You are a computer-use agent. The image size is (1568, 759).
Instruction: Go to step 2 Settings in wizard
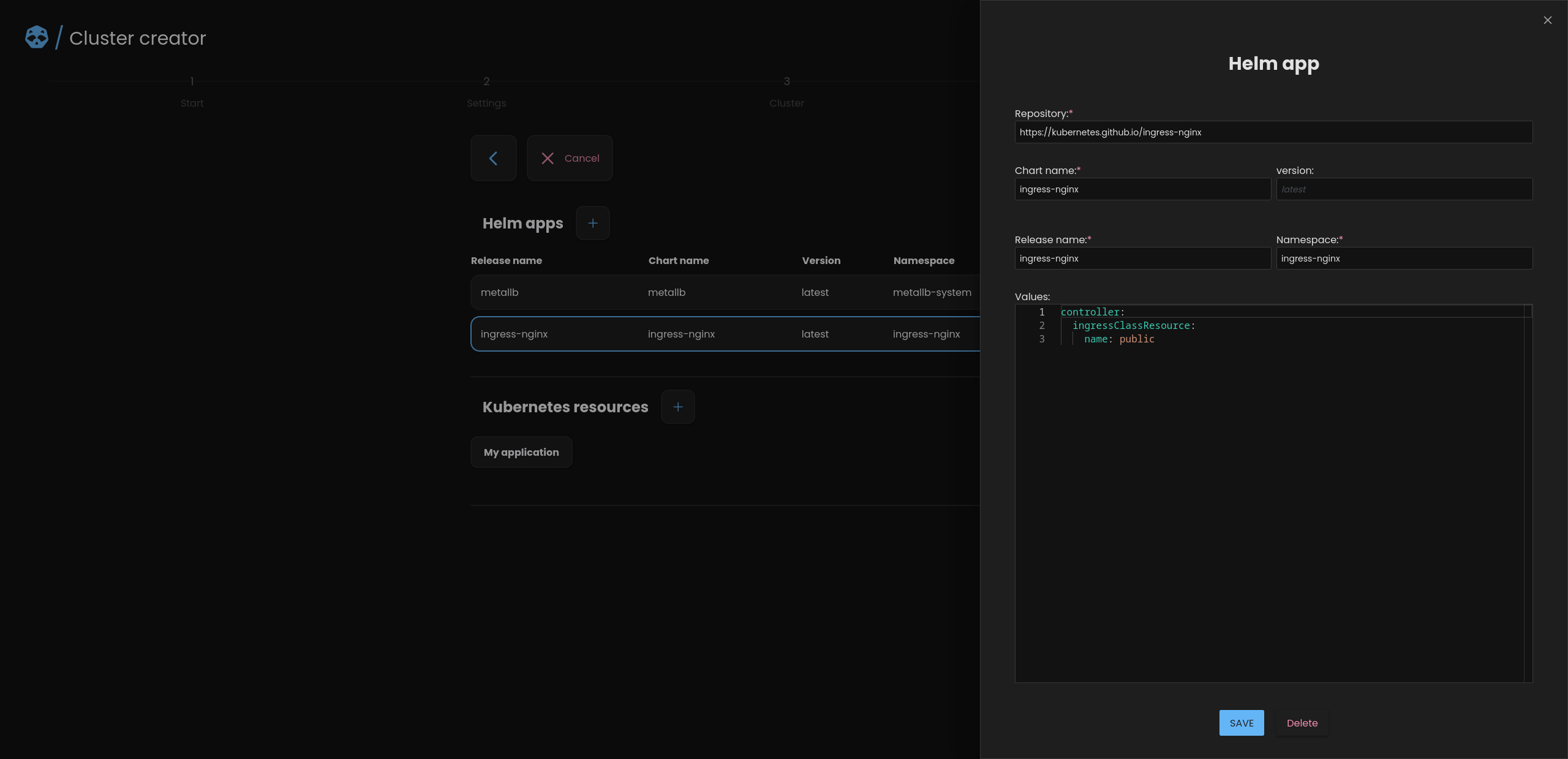point(486,92)
